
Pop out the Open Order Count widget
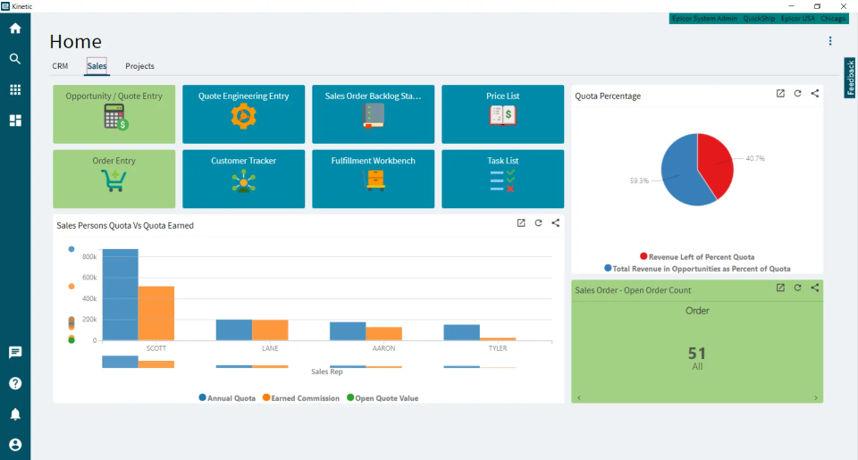tap(781, 288)
